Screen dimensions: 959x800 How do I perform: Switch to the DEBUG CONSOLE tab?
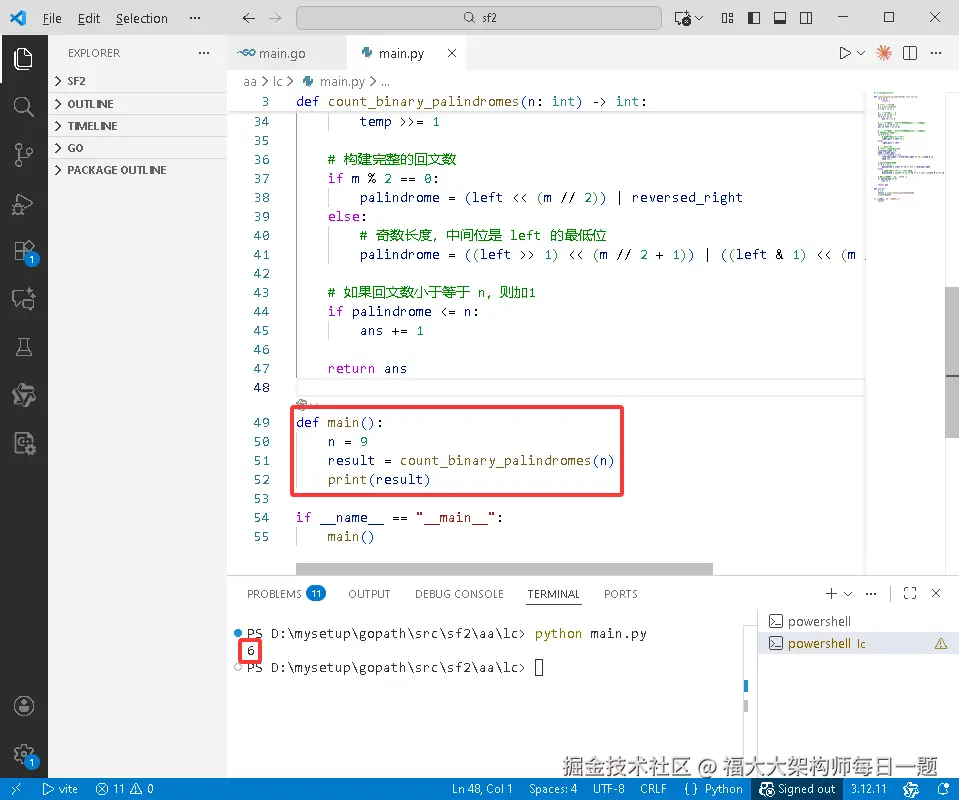pos(459,593)
